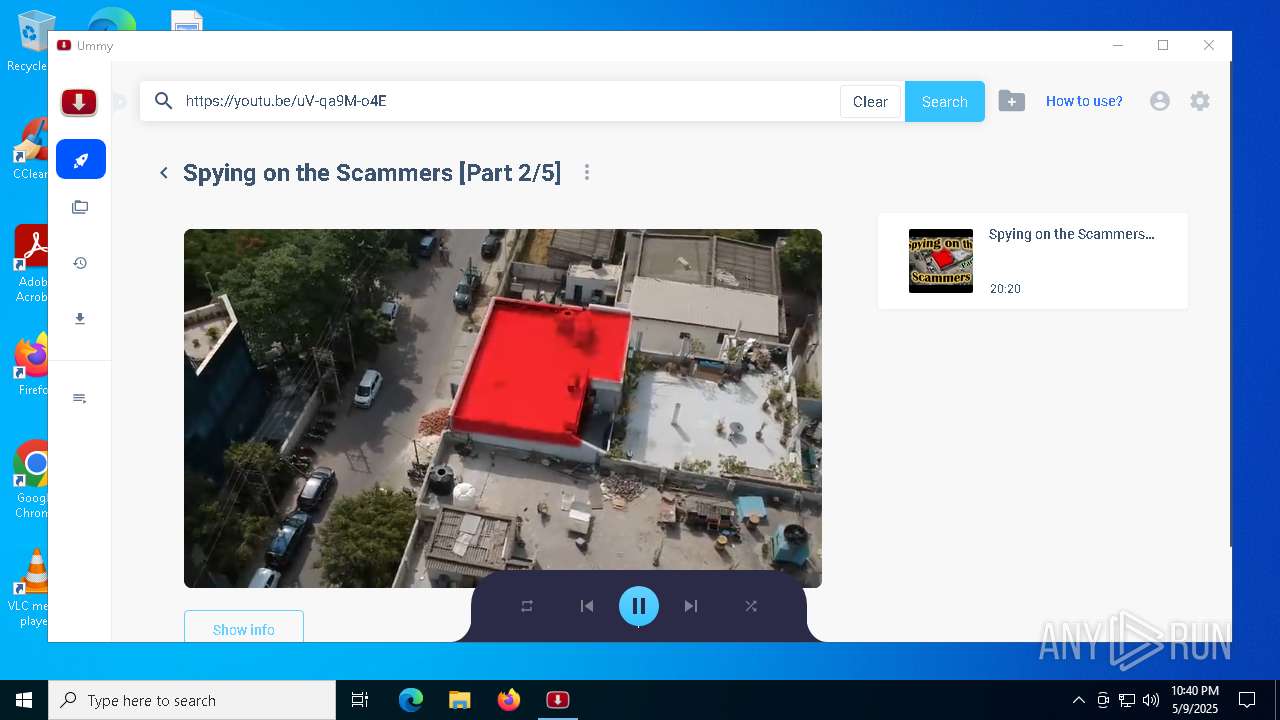Open the network tray icon
Image resolution: width=1280 pixels, height=720 pixels.
tap(1127, 700)
